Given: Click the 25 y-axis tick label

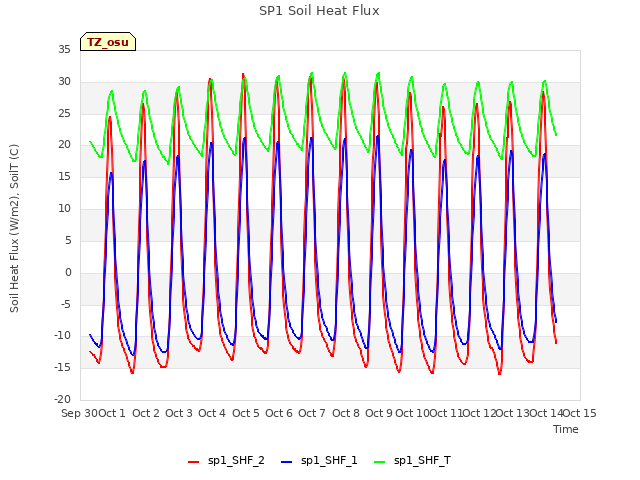Looking at the screenshot, I should click(64, 113).
